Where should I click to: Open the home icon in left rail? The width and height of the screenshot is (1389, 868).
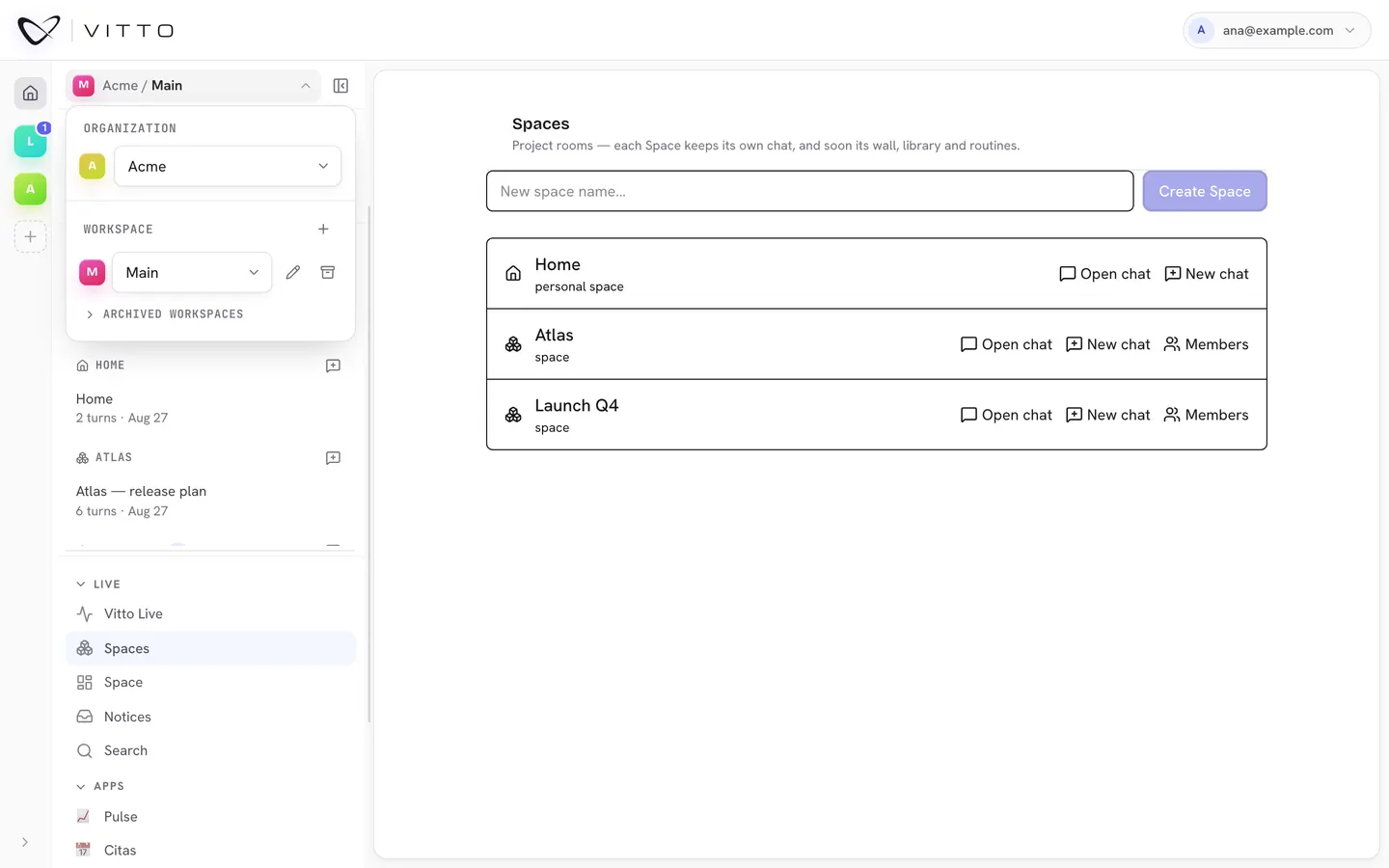(x=30, y=94)
